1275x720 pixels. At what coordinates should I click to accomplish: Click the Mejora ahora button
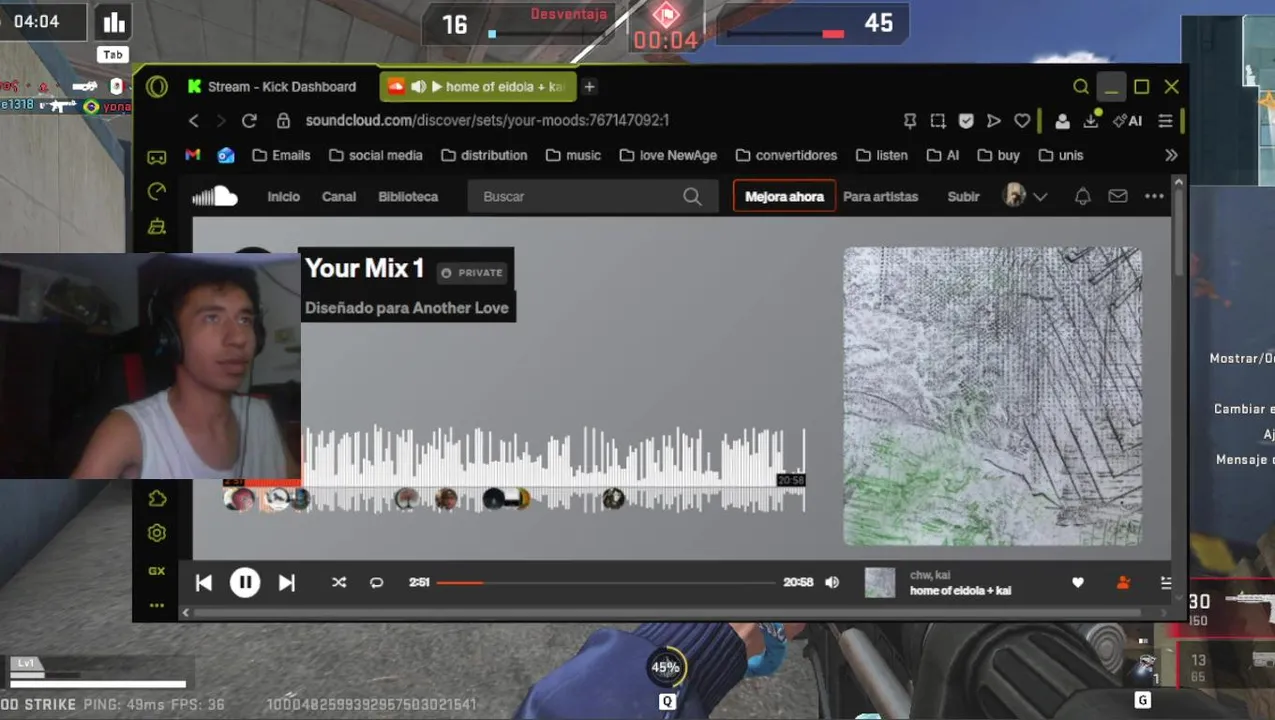point(784,196)
